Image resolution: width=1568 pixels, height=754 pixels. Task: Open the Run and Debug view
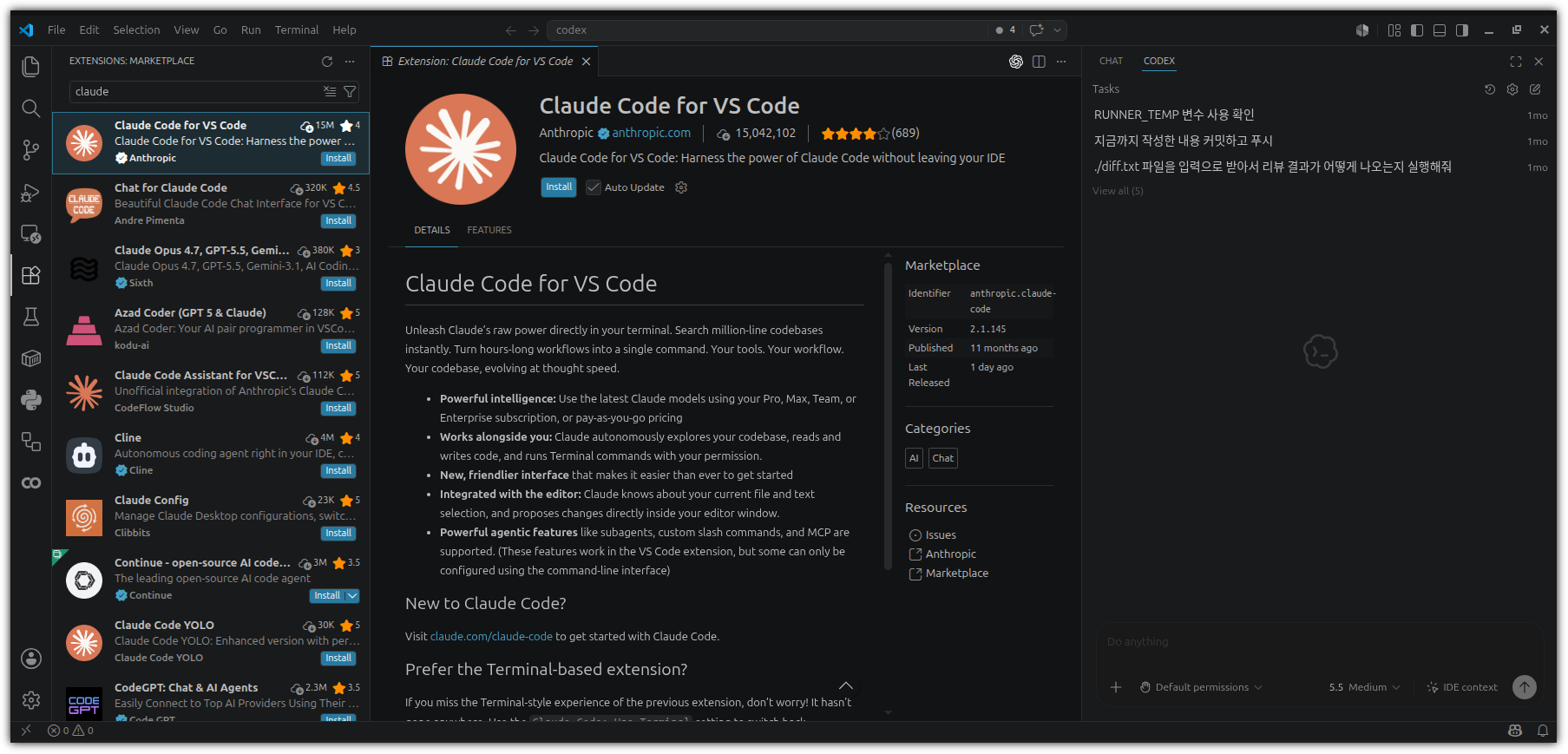[x=31, y=192]
